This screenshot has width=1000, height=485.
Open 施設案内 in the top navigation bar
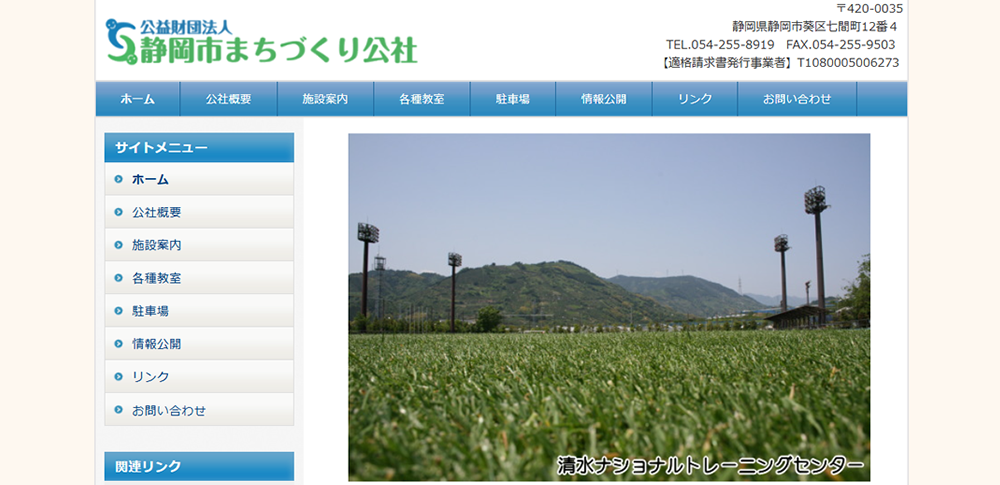pyautogui.click(x=325, y=99)
